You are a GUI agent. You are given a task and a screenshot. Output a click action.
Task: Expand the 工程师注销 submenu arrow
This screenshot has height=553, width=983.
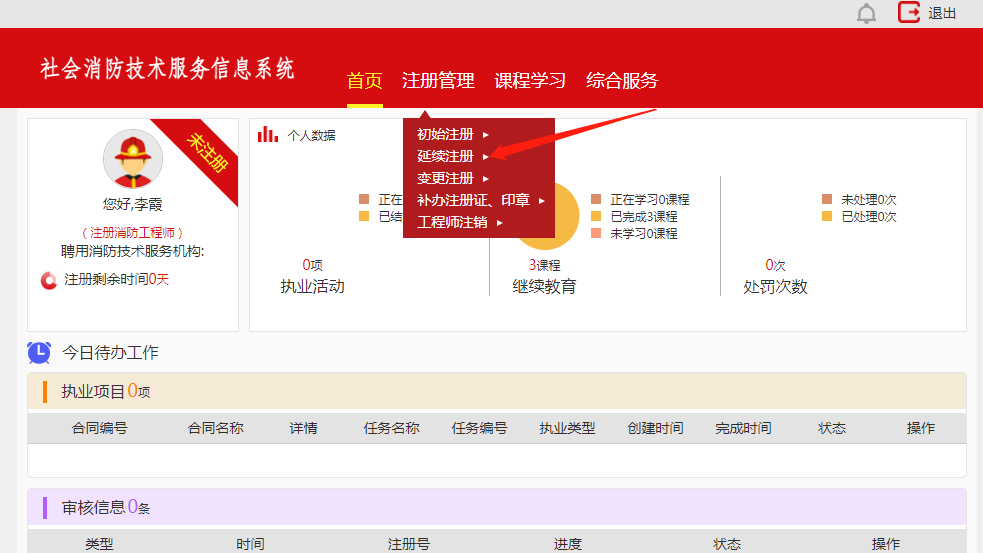coord(500,223)
